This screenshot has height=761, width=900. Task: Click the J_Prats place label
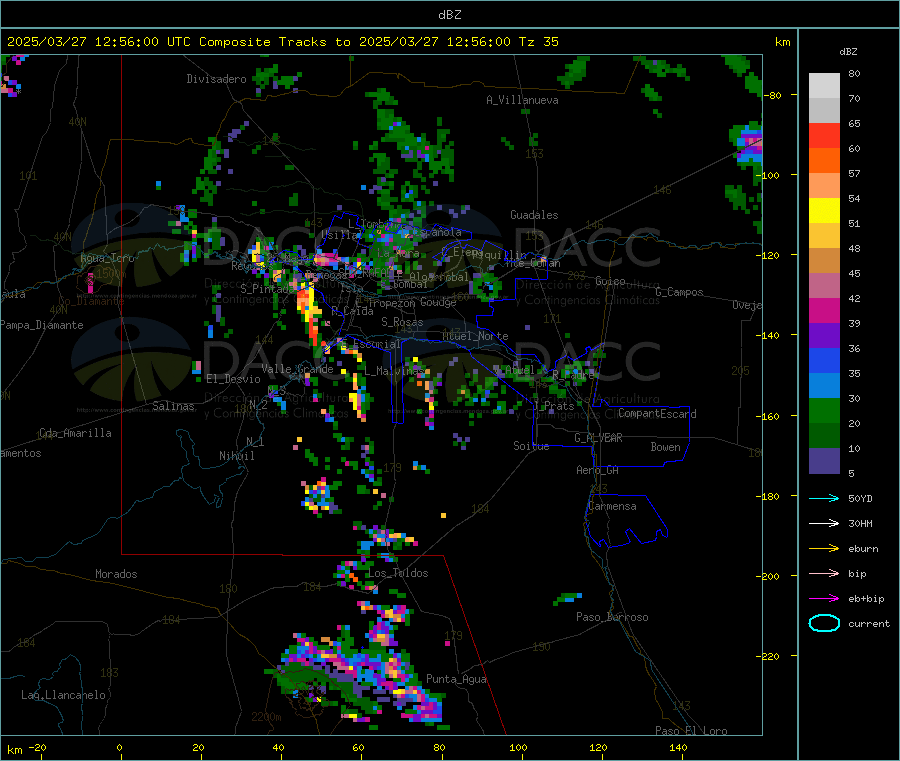tap(553, 406)
